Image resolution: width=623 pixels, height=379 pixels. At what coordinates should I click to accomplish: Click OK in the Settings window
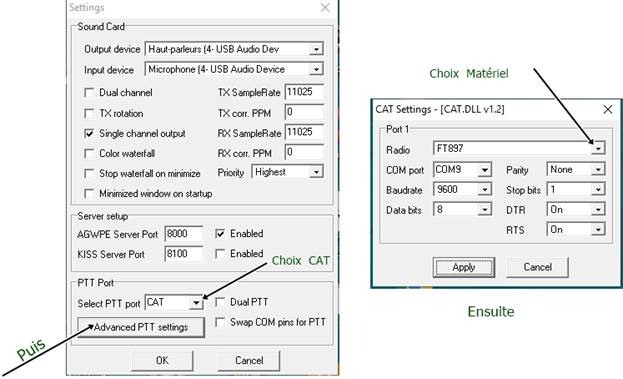point(162,361)
